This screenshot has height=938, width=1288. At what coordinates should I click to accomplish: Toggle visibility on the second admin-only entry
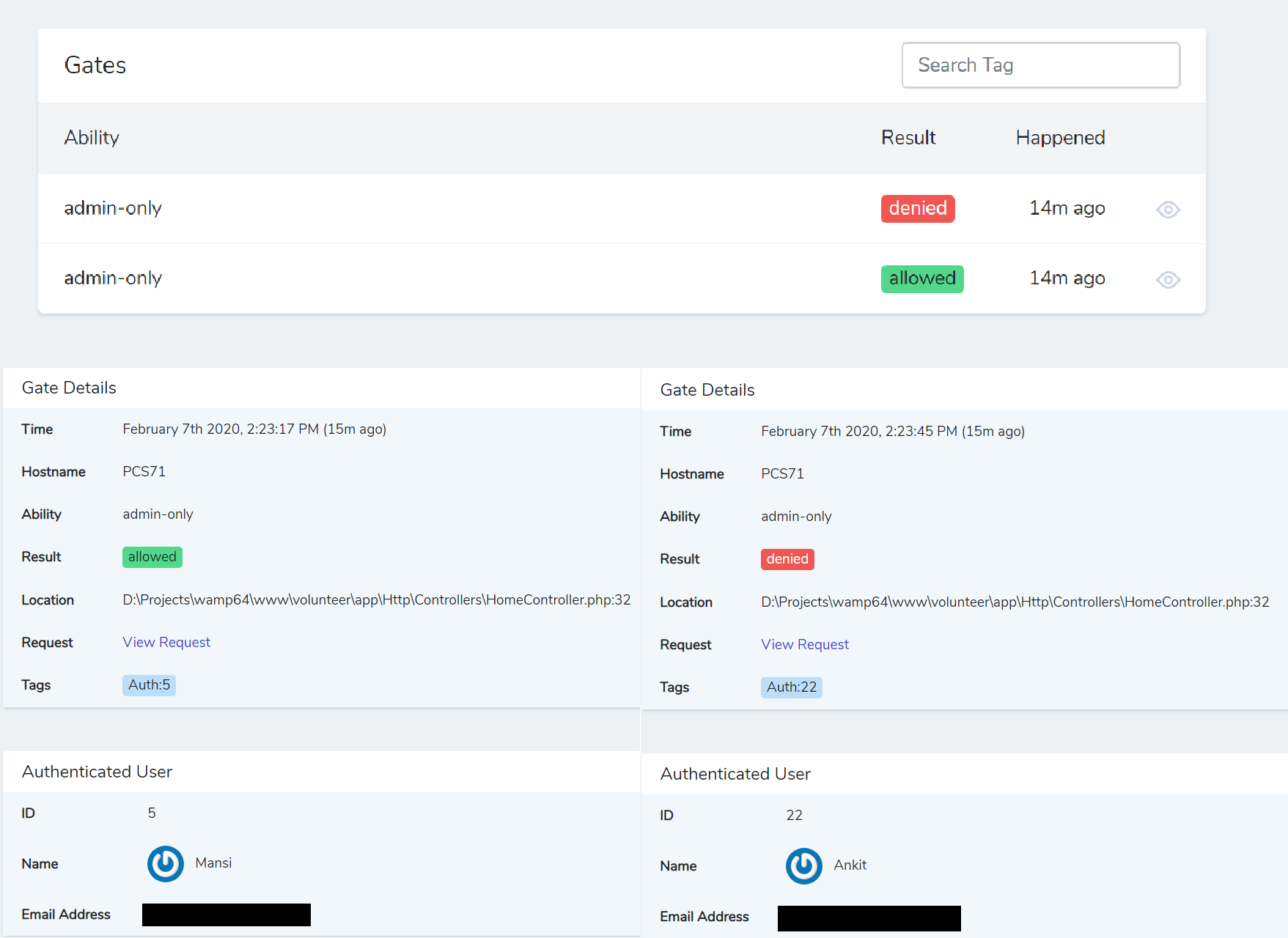1168,279
